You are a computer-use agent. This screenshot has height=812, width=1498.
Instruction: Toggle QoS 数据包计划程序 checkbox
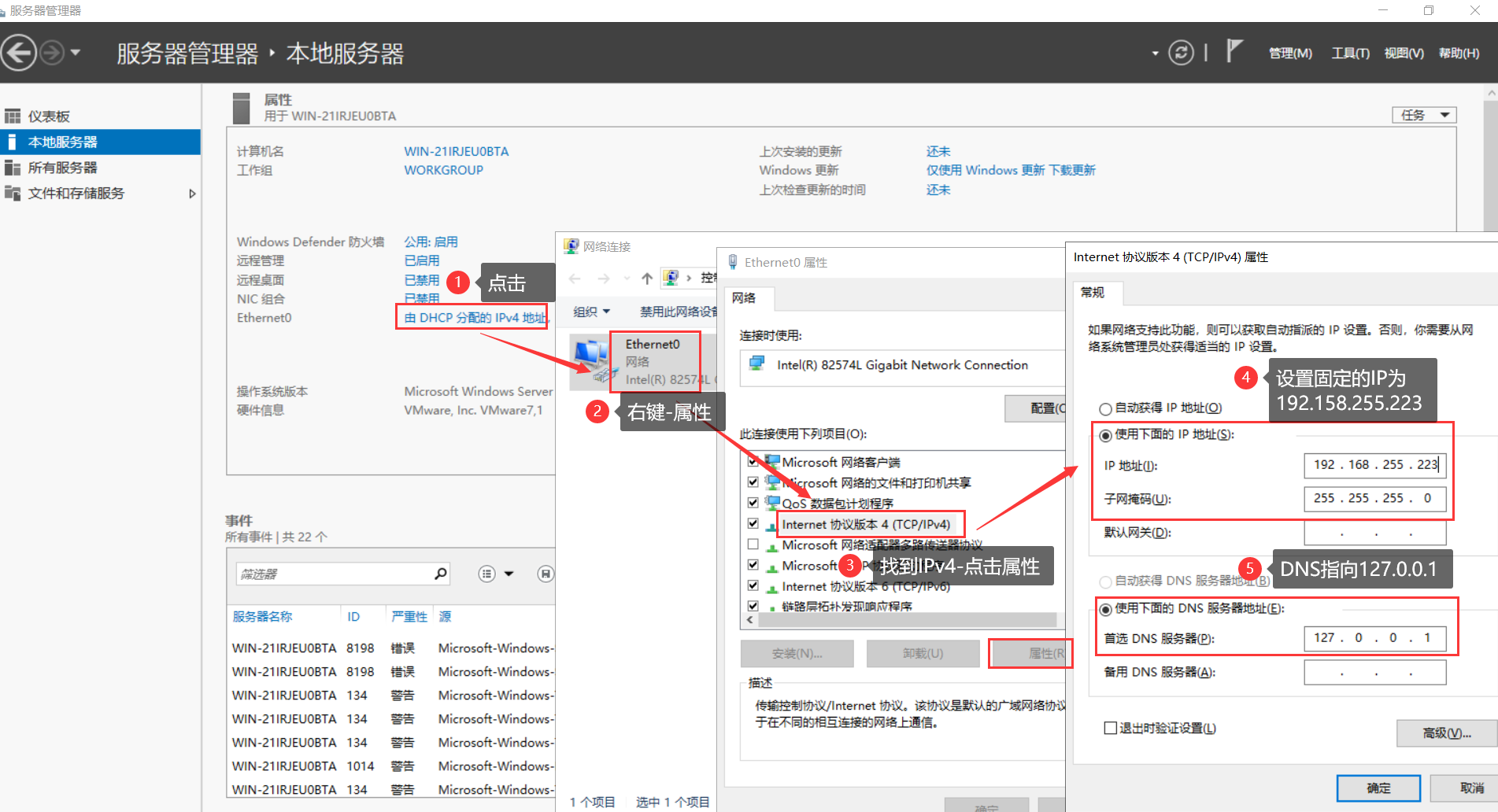[x=753, y=503]
